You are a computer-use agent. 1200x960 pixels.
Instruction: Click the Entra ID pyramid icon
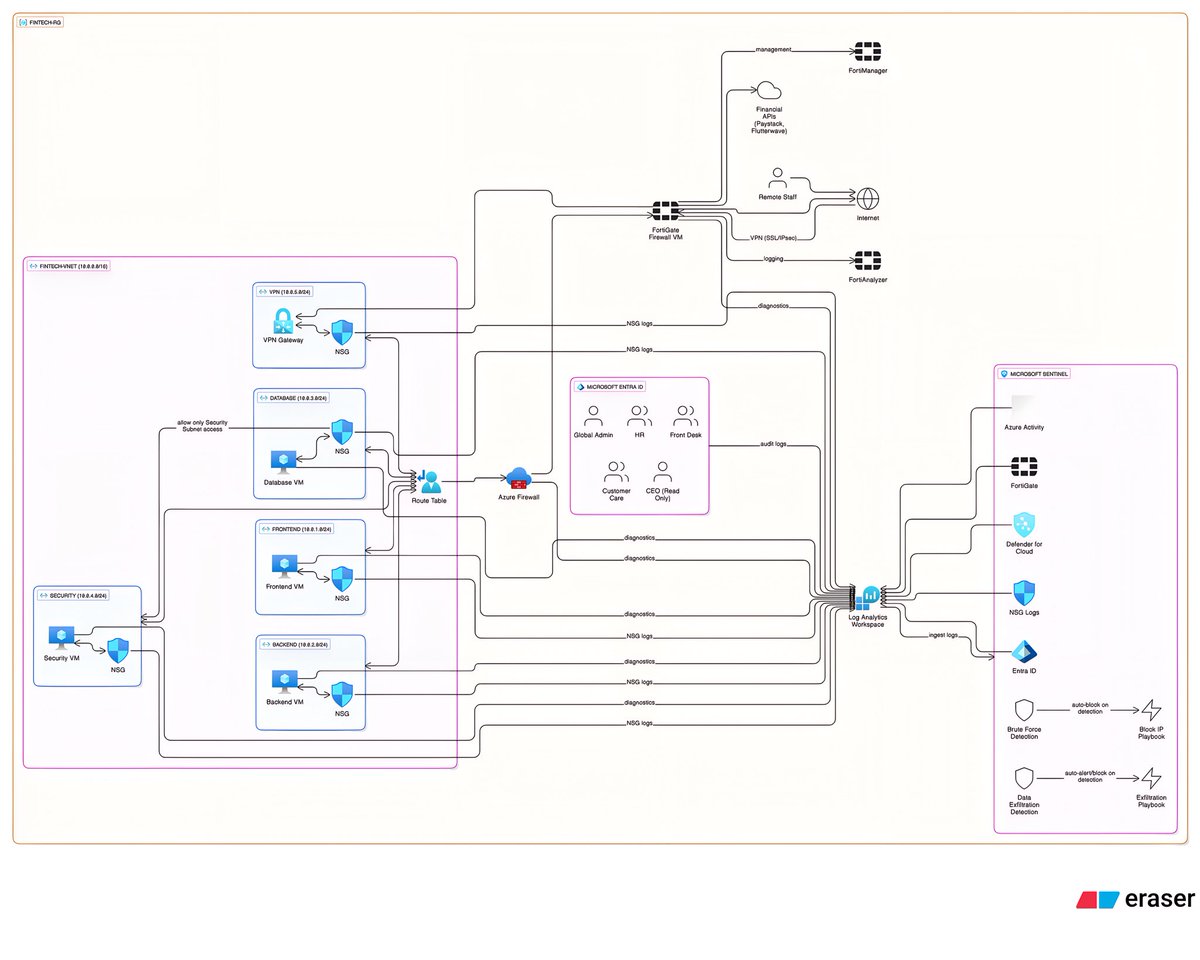pyautogui.click(x=1023, y=651)
